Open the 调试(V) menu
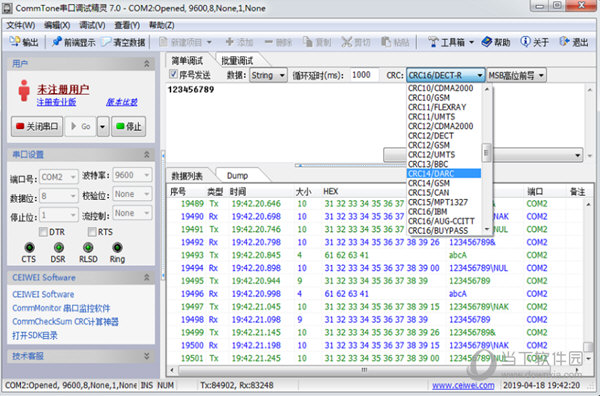Screen dimensions: 600x396 click(92, 25)
